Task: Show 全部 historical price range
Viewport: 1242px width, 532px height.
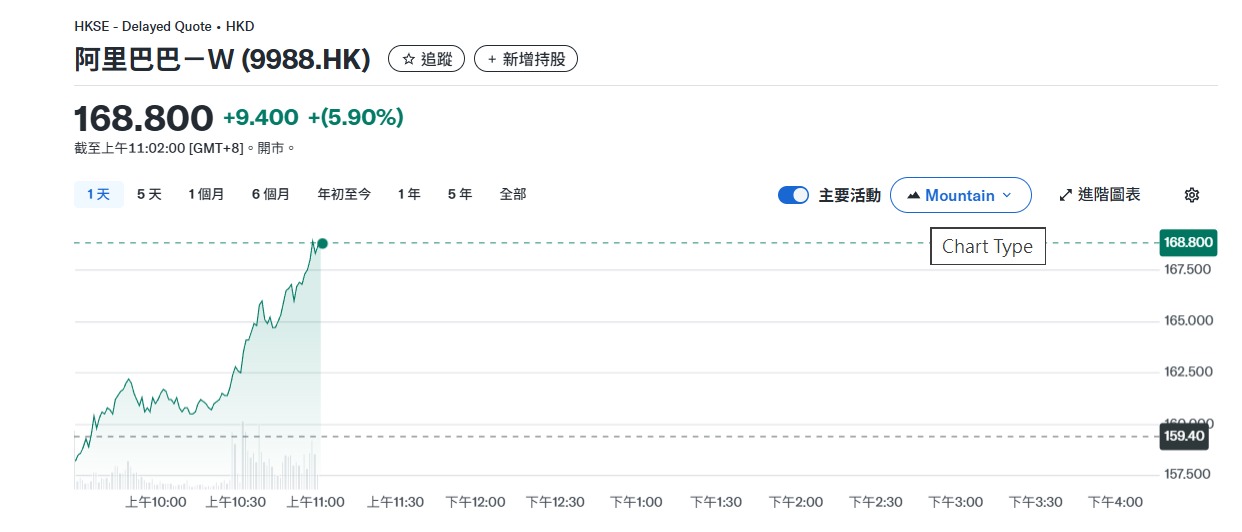Action: tap(513, 194)
